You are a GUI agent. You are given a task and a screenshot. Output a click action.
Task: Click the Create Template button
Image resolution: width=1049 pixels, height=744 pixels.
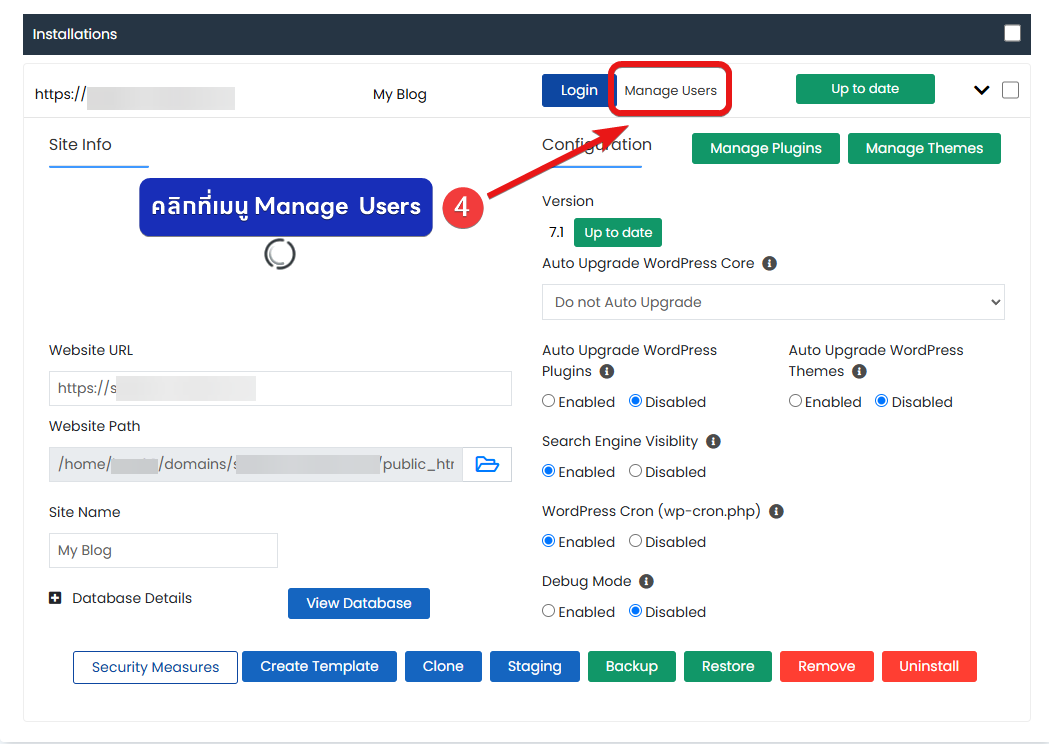point(319,666)
